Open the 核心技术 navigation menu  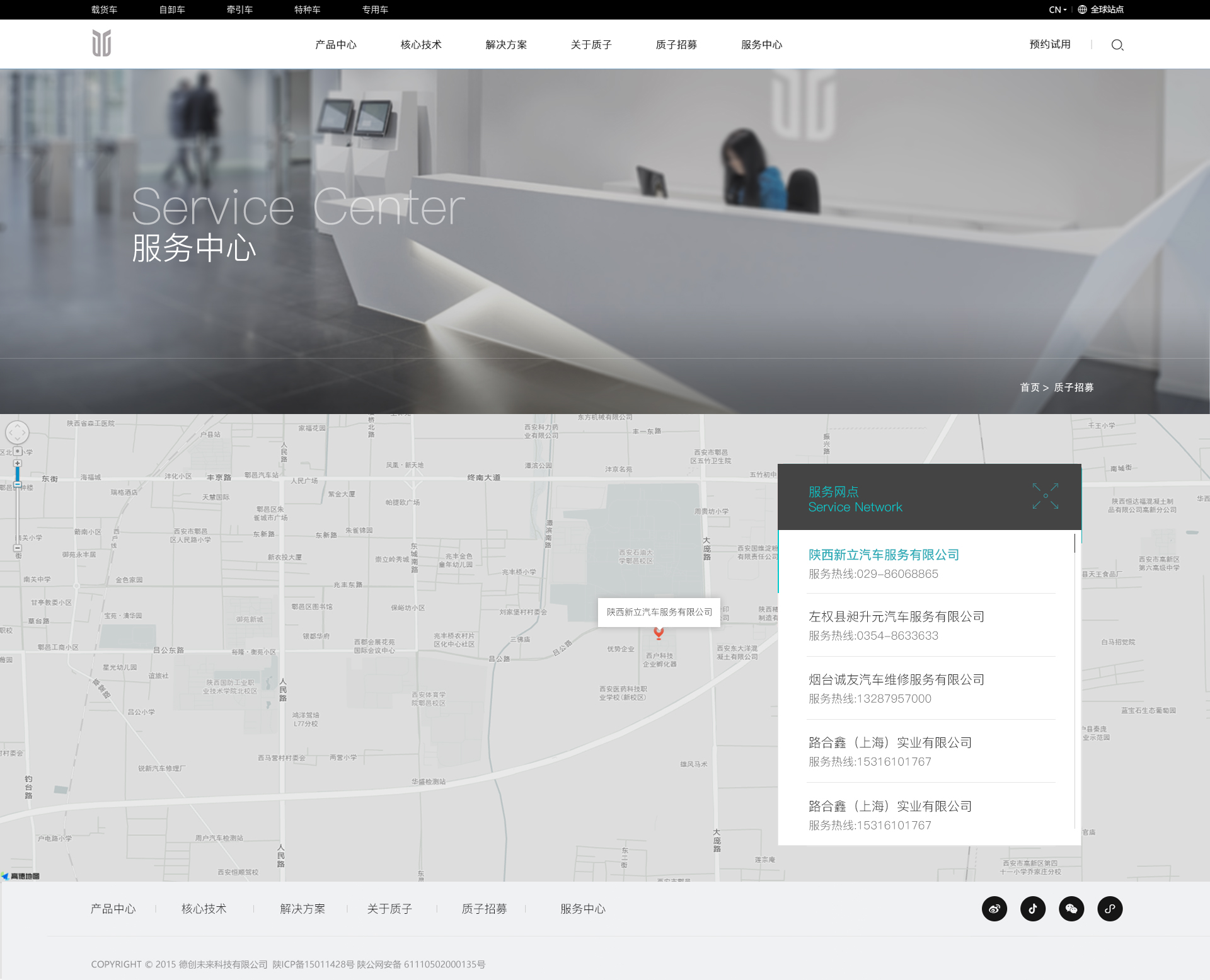coord(421,45)
